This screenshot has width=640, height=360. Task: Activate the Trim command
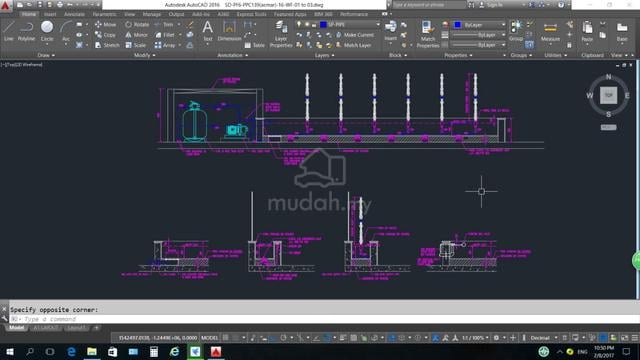coord(164,24)
